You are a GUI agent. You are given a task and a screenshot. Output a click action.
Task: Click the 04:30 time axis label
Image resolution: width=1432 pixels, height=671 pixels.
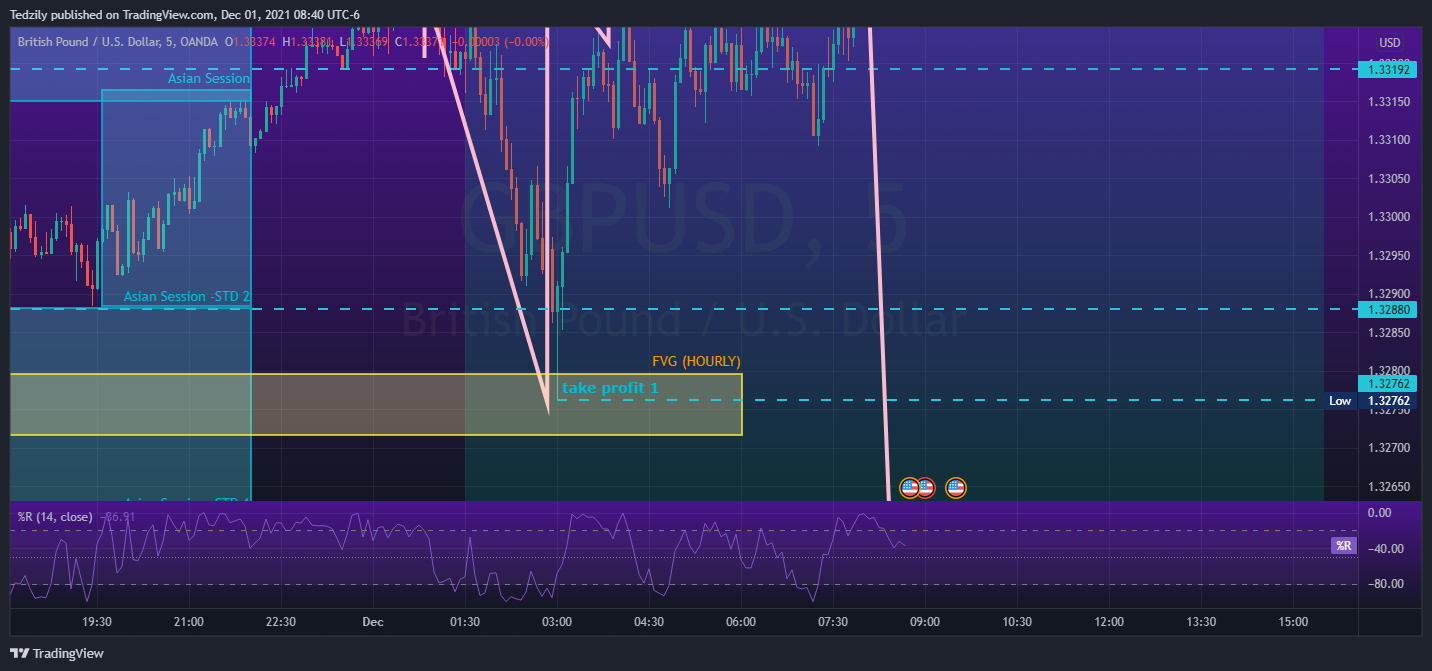click(649, 622)
